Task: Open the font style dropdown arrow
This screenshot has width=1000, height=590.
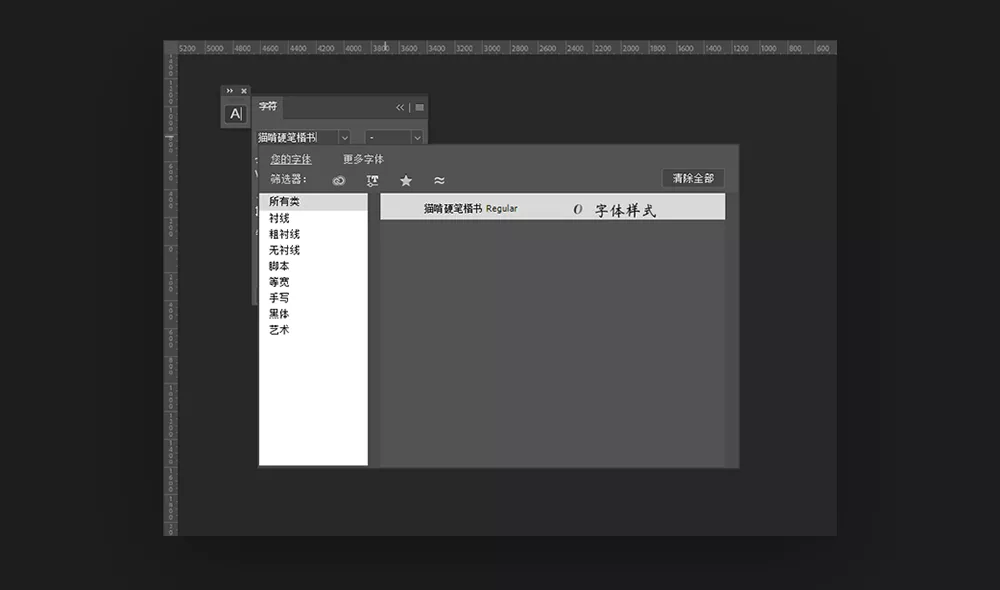Action: [417, 137]
